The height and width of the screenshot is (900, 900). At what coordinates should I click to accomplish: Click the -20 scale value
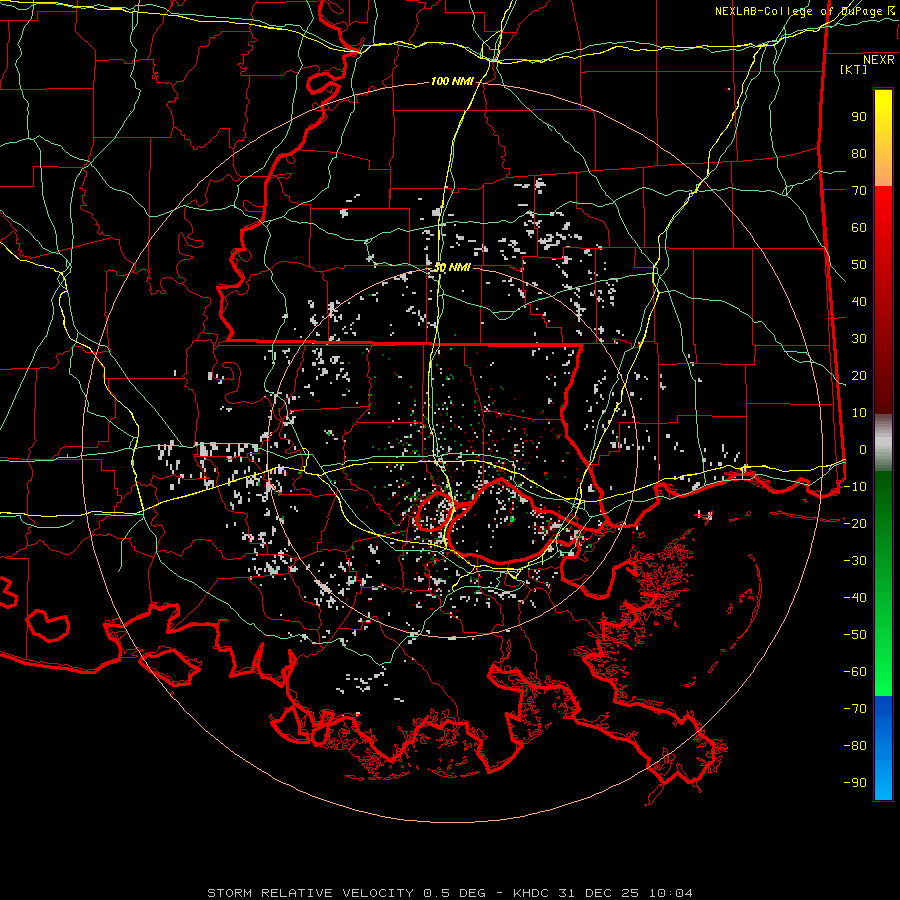click(855, 523)
